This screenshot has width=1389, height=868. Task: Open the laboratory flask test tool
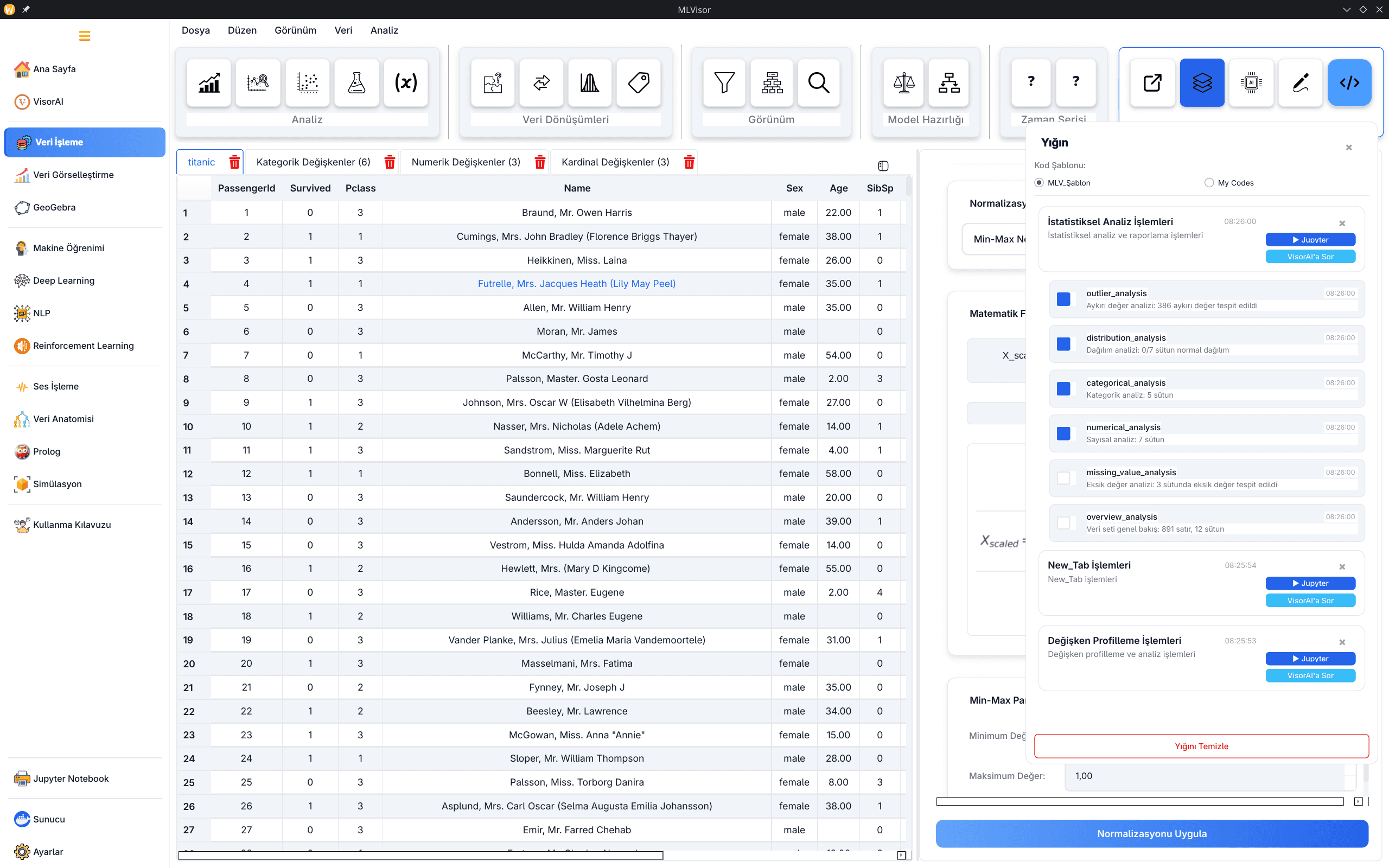click(x=356, y=82)
